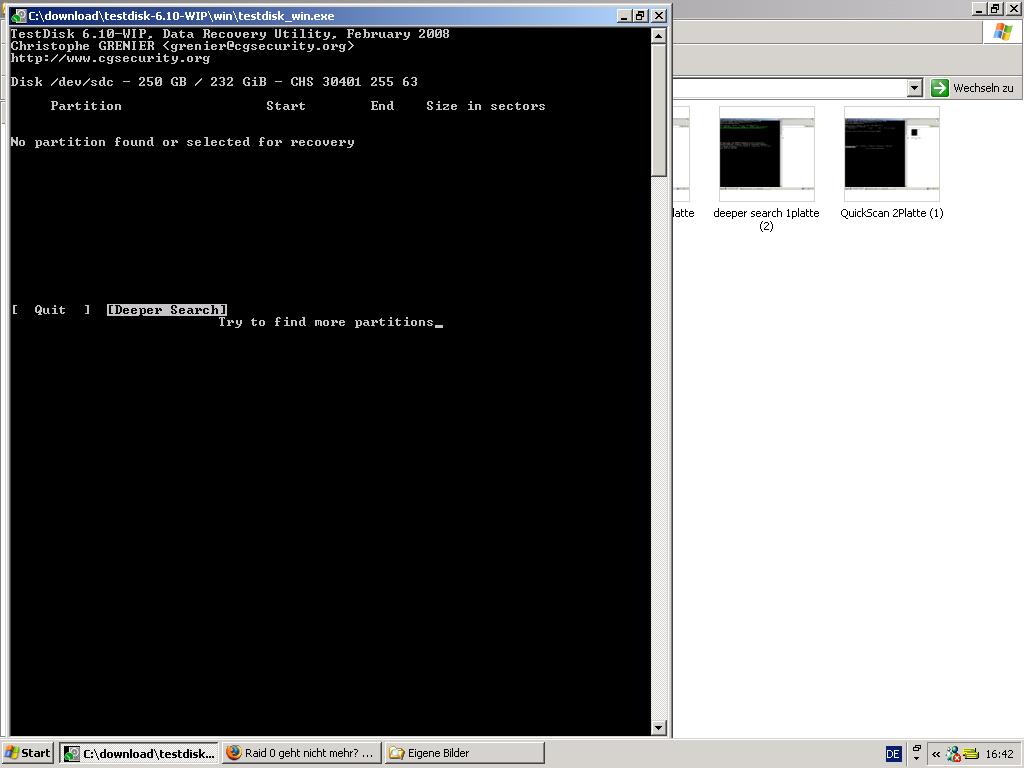Click the 'Disk /dev/sdc - 250 GB' line
This screenshot has height=768, width=1024.
[214, 82]
